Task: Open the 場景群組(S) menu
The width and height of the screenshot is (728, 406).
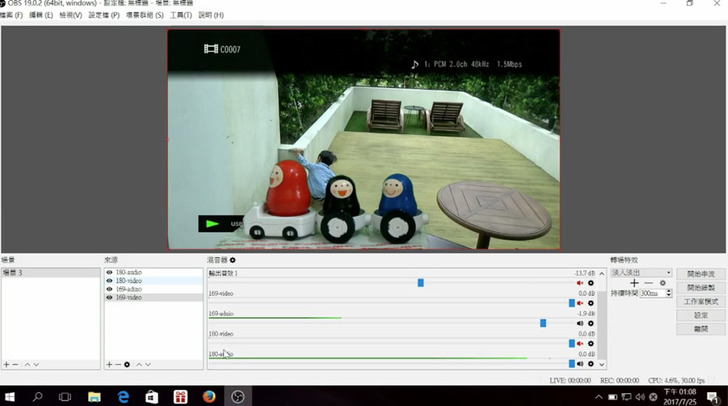Action: coord(145,15)
